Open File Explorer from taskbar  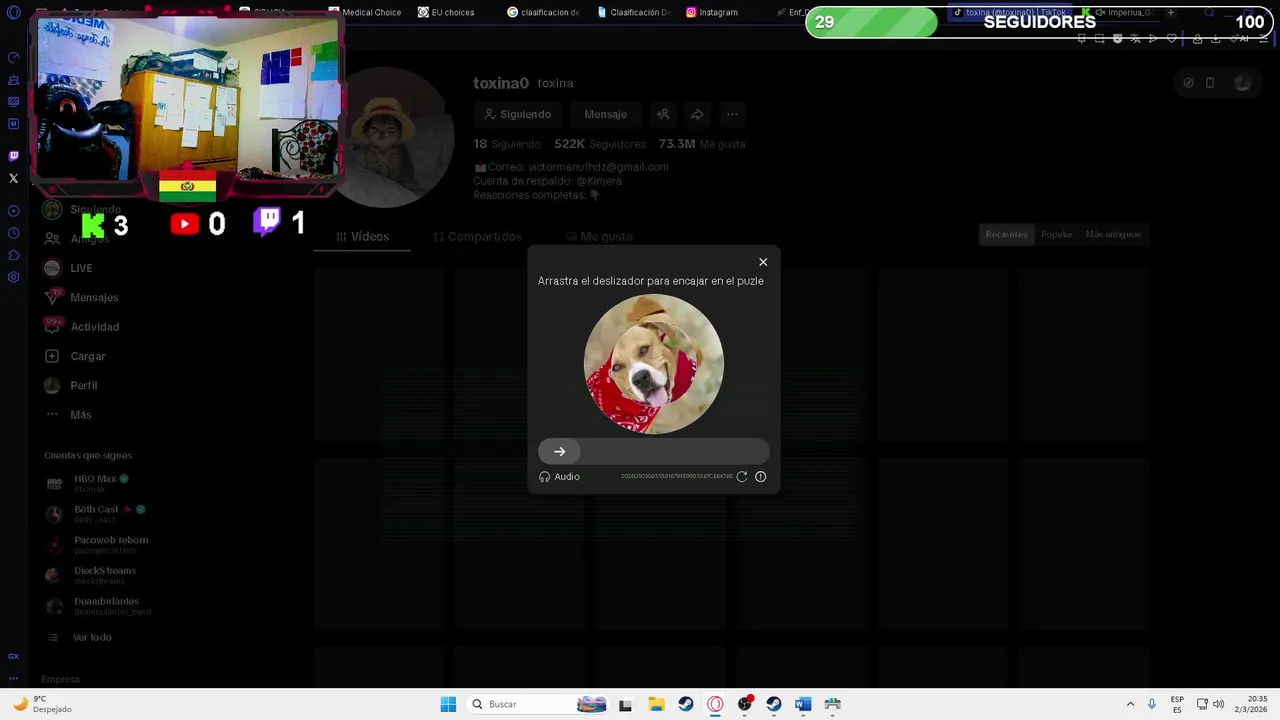point(656,704)
